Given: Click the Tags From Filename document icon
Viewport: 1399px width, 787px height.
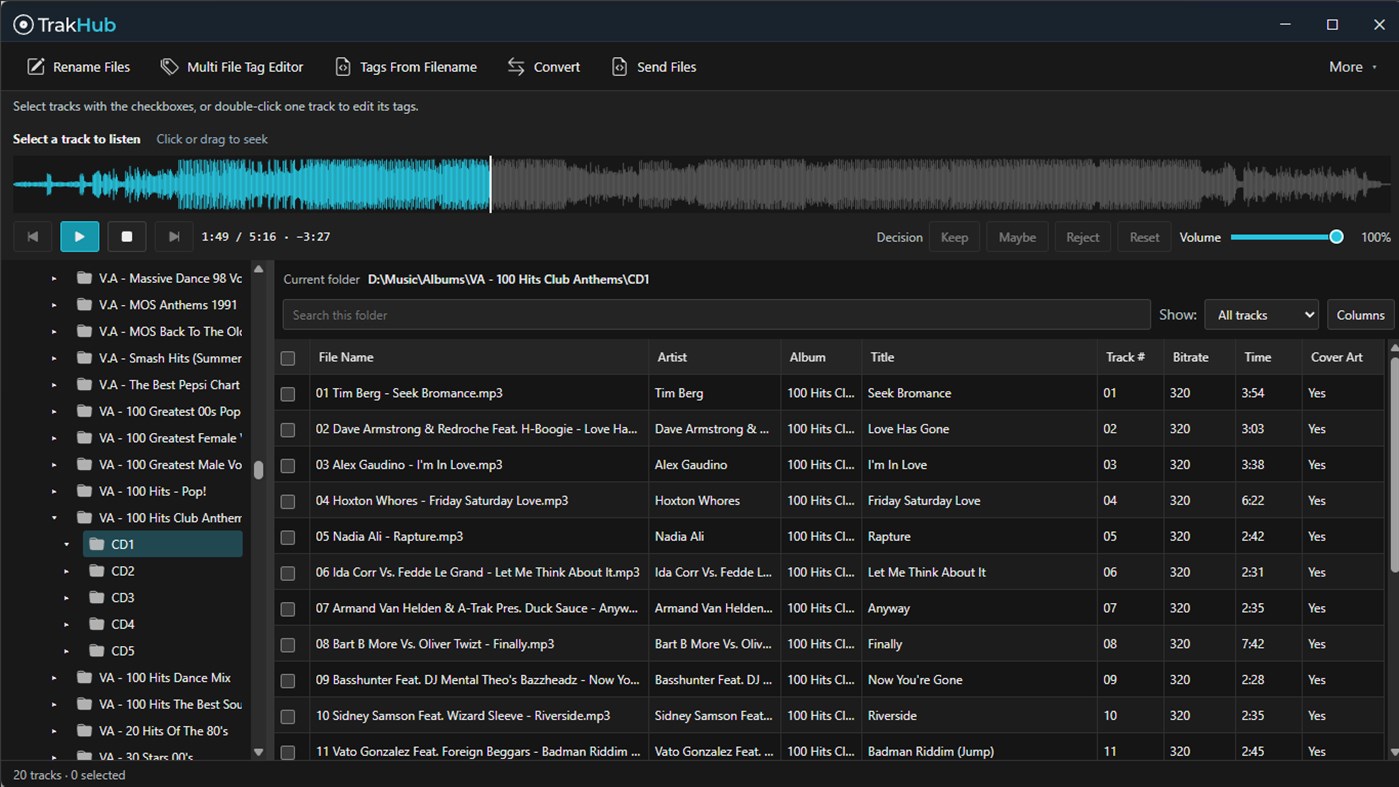Looking at the screenshot, I should (x=343, y=67).
